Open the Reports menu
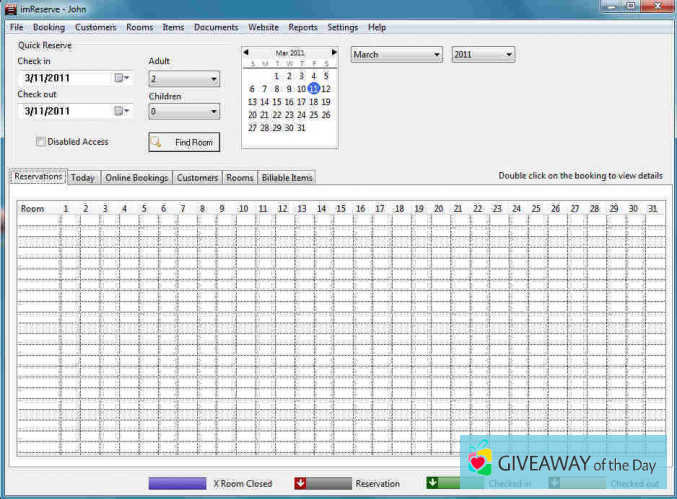The width and height of the screenshot is (677, 499). [303, 27]
